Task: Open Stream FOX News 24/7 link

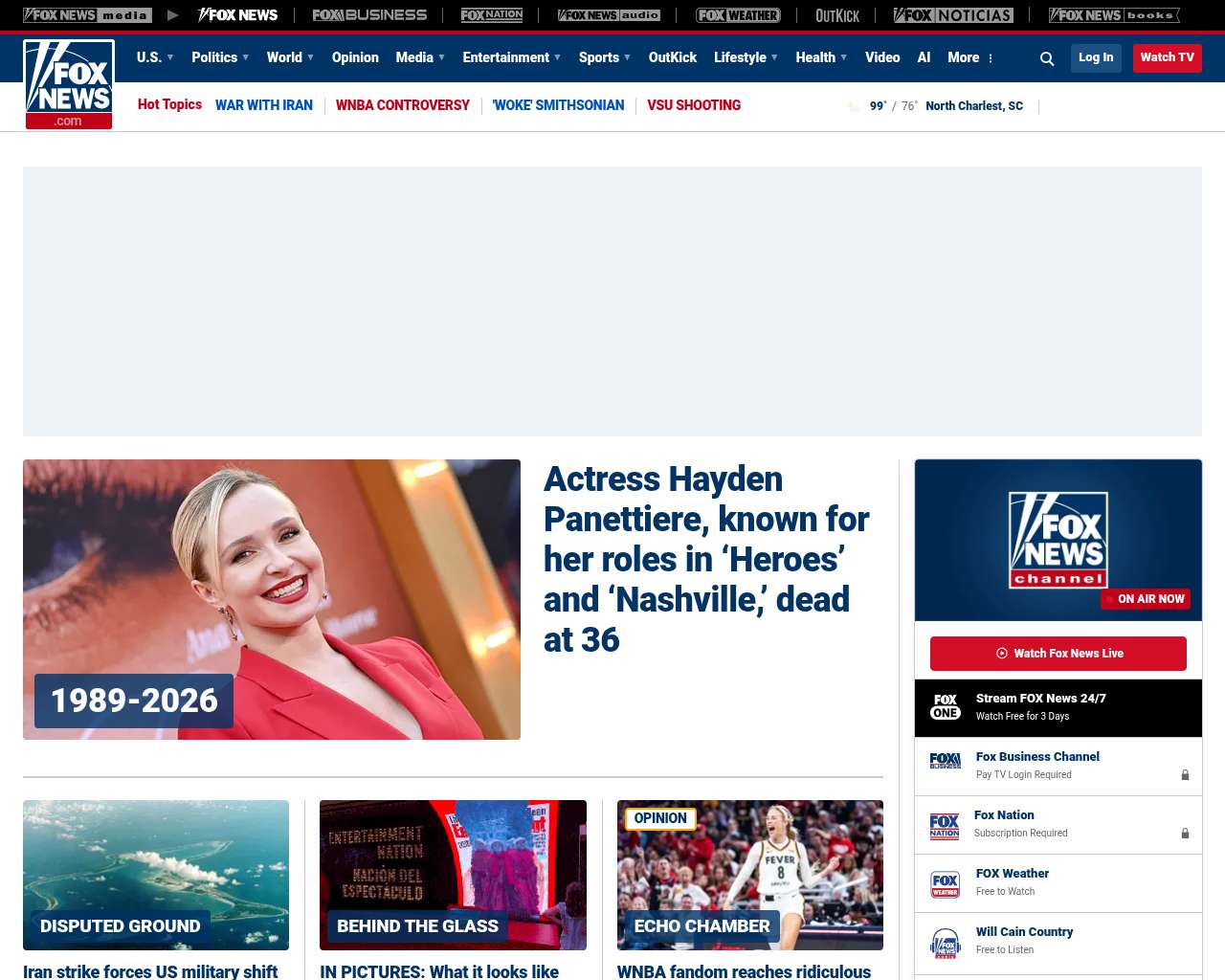Action: pos(1041,699)
